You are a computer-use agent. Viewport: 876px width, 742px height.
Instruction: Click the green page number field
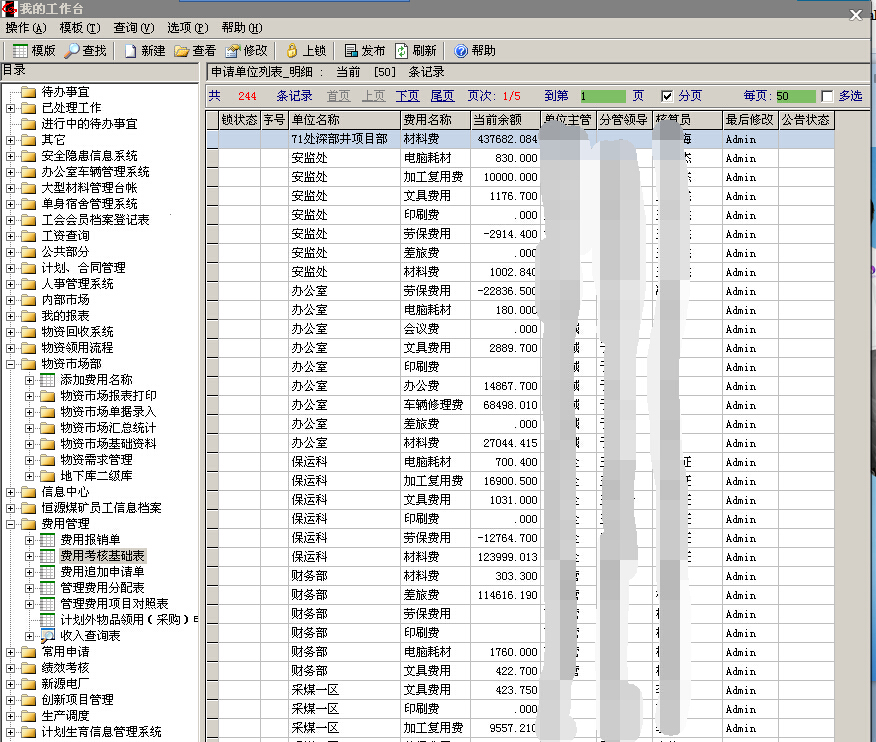pyautogui.click(x=602, y=96)
